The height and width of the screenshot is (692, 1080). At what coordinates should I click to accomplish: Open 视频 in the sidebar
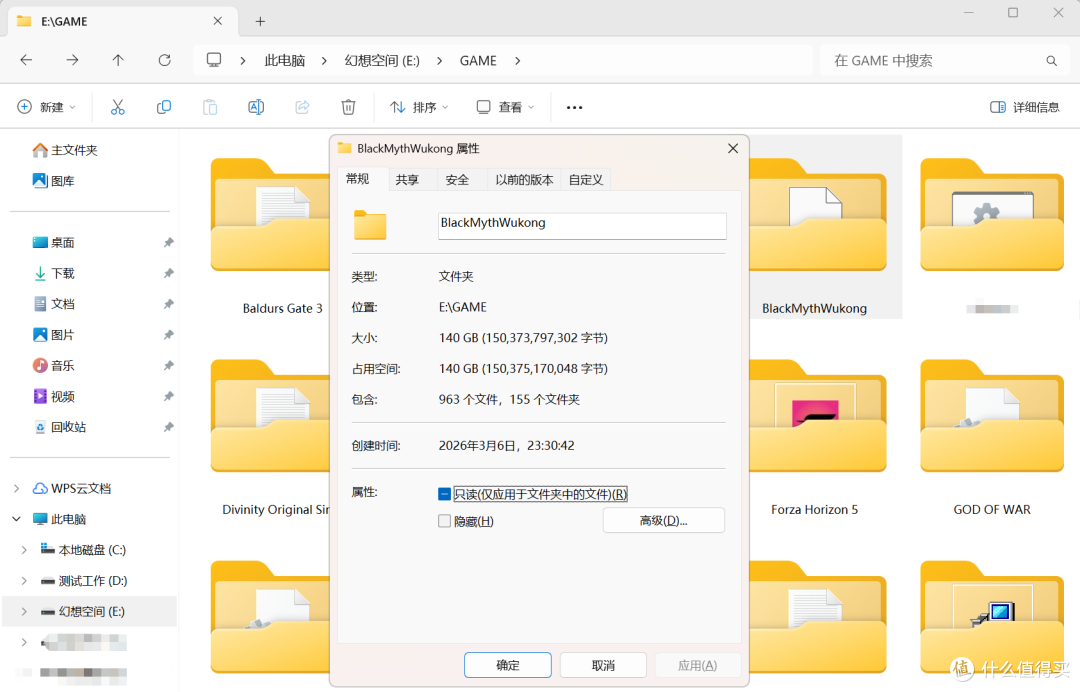[54, 397]
